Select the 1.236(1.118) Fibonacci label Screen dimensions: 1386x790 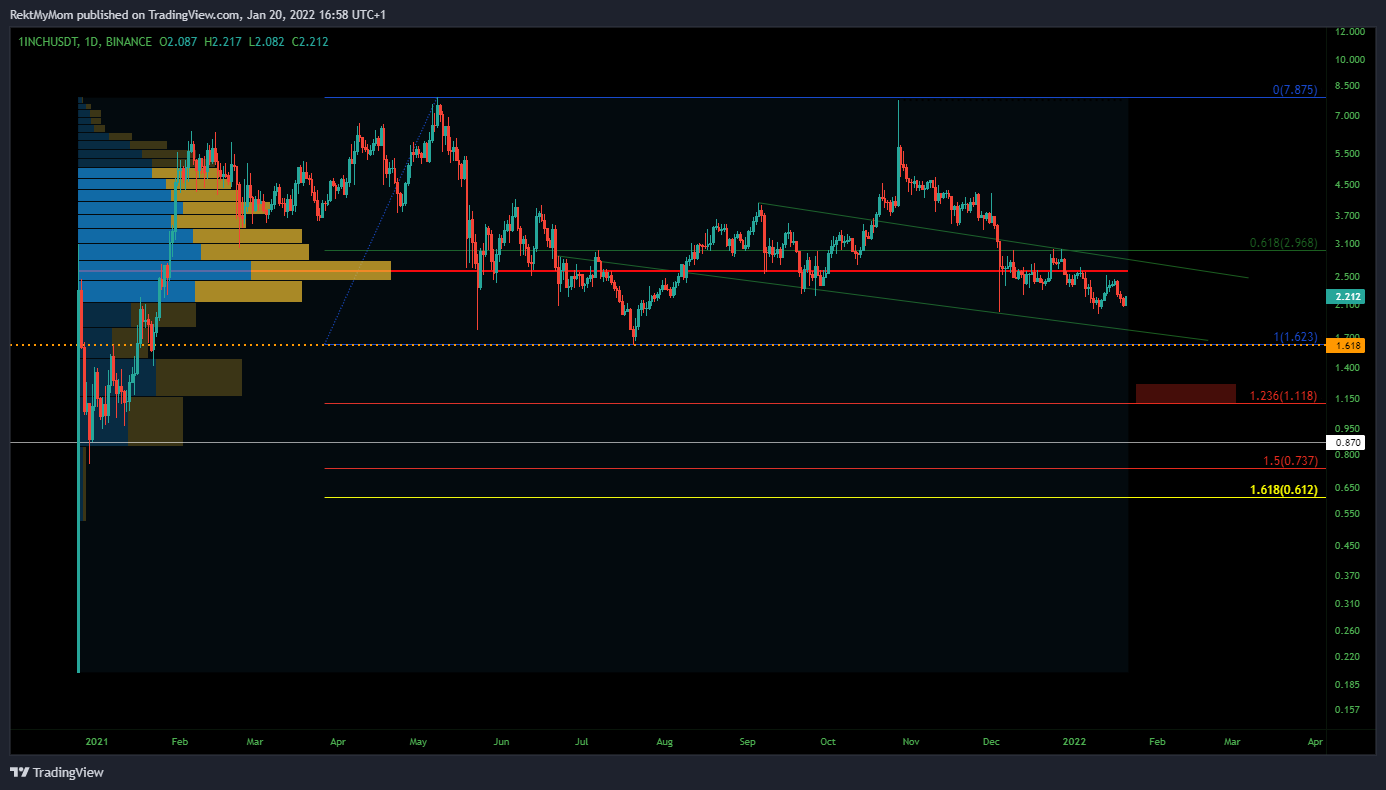(1284, 397)
